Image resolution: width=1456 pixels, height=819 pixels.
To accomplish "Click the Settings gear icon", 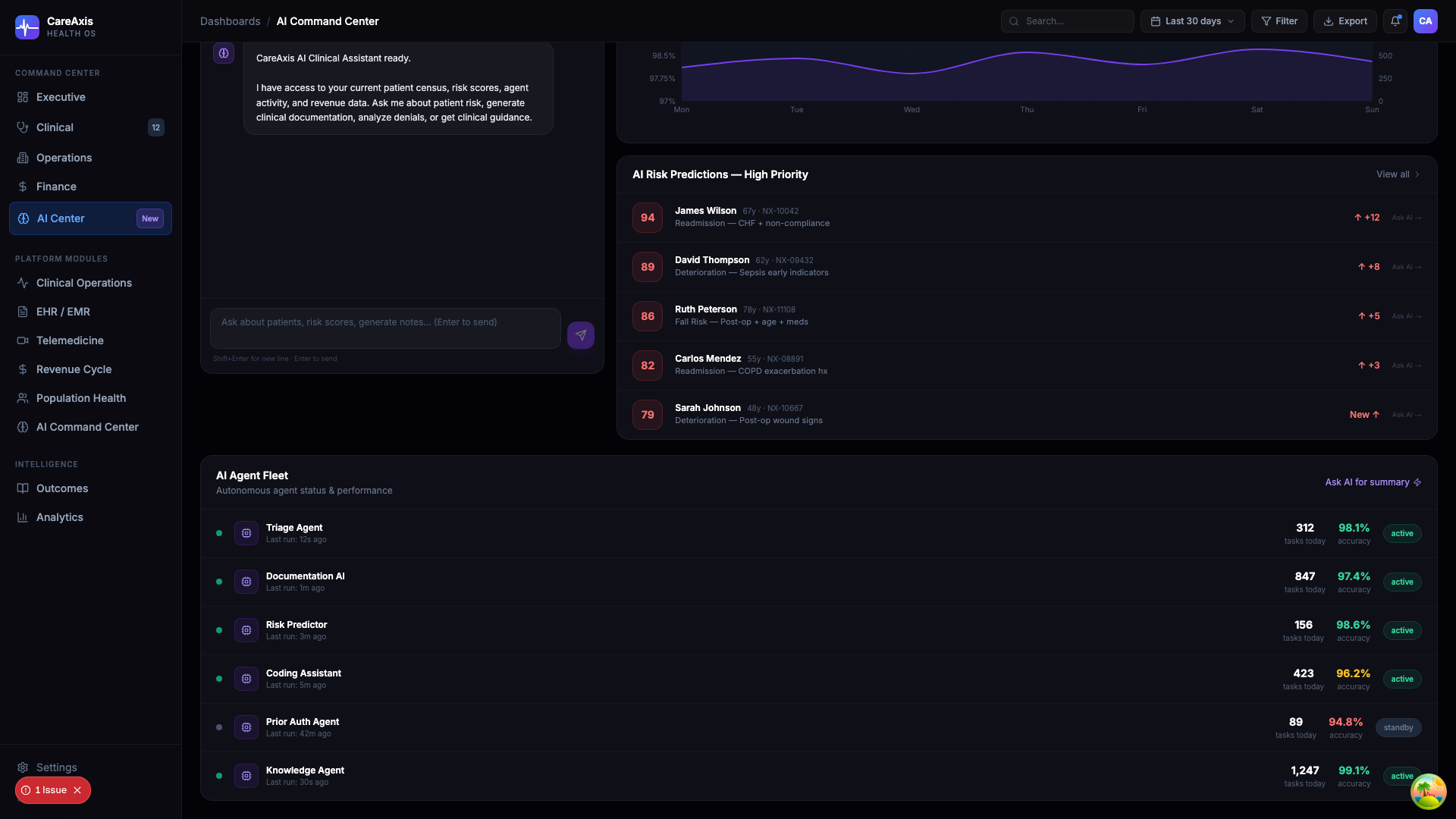I will (x=23, y=767).
